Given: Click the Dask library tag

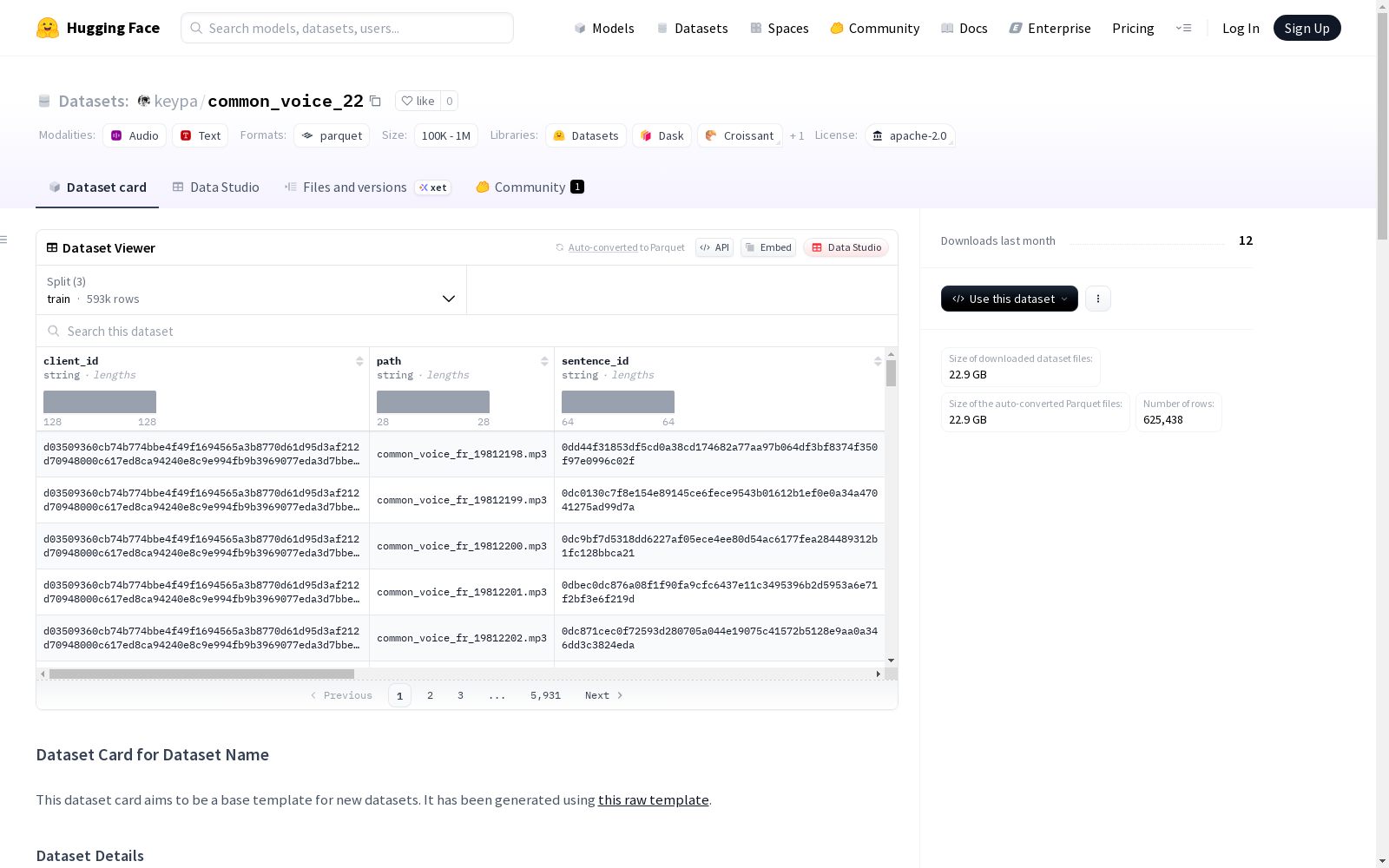Looking at the screenshot, I should point(662,135).
